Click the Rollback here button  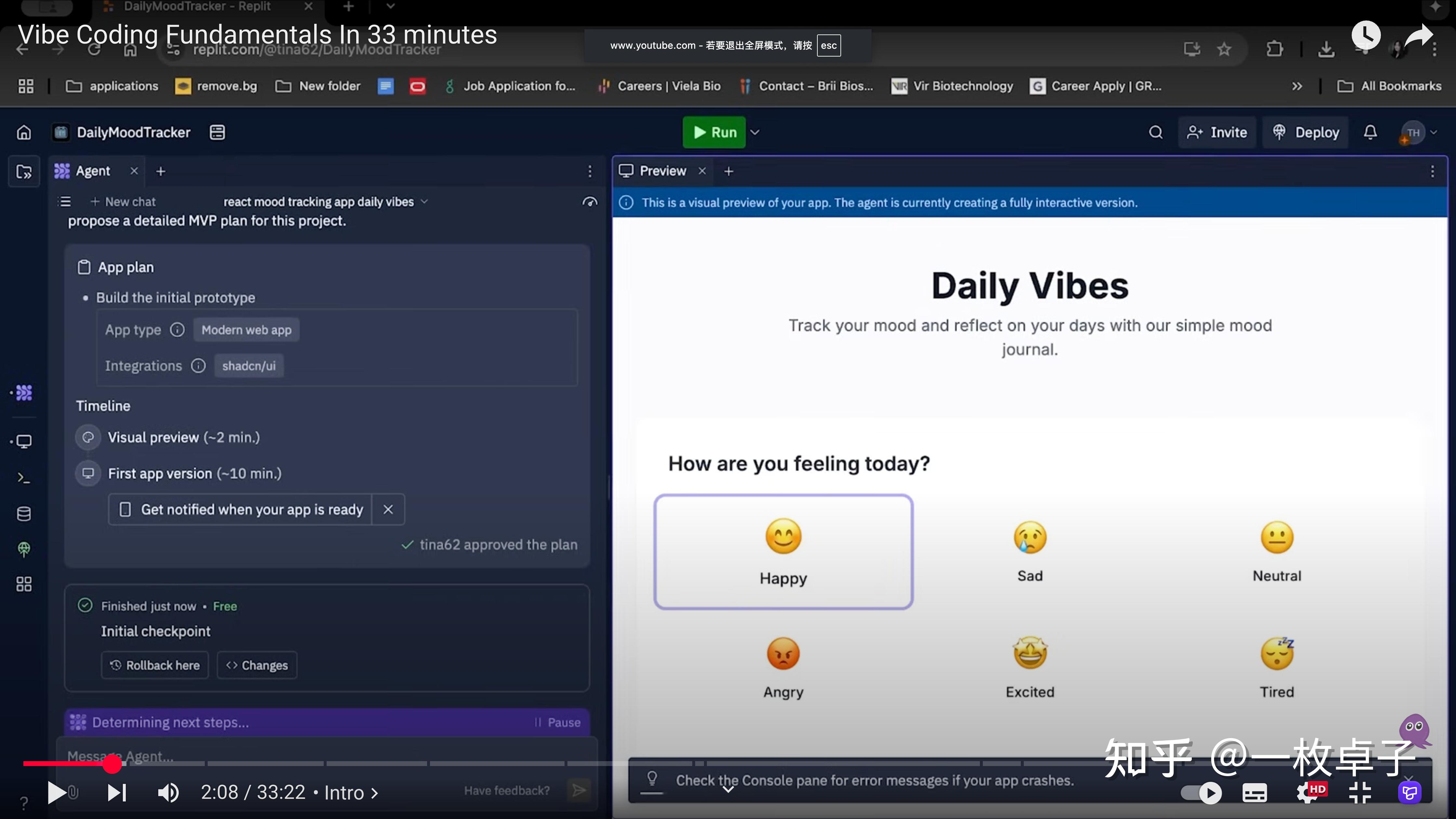[155, 665]
